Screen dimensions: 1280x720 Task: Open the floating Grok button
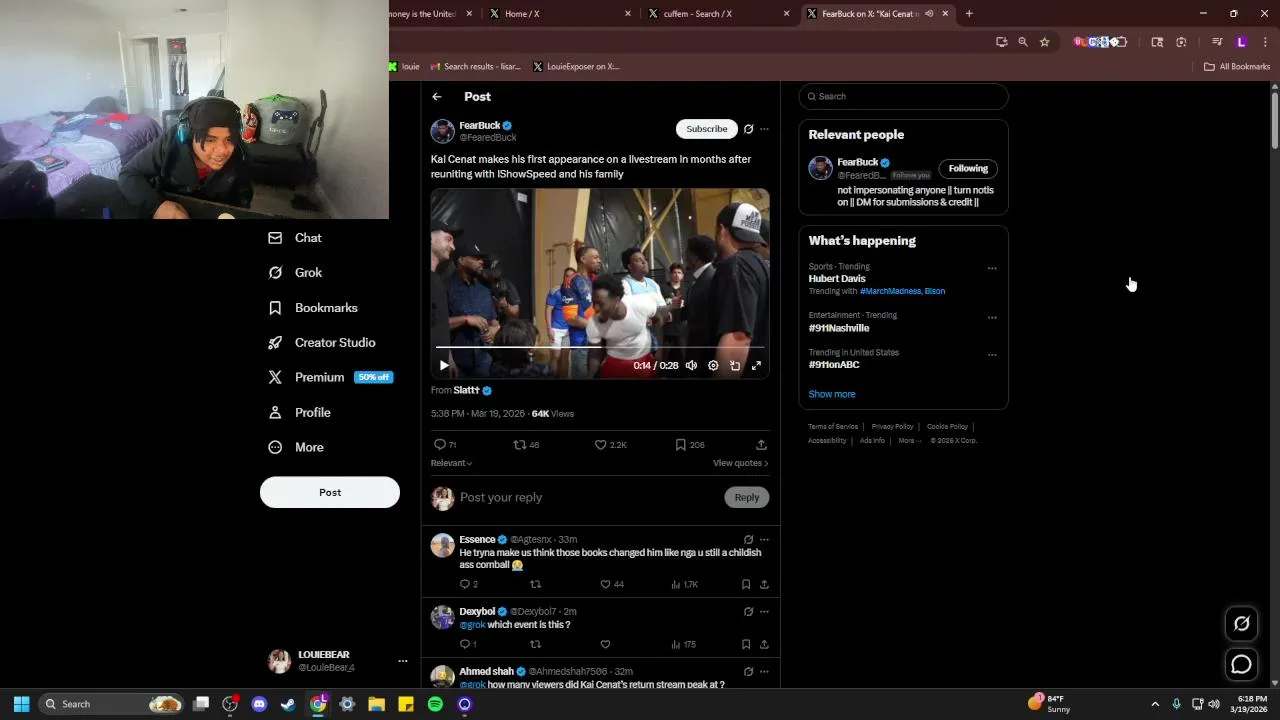coord(1241,624)
